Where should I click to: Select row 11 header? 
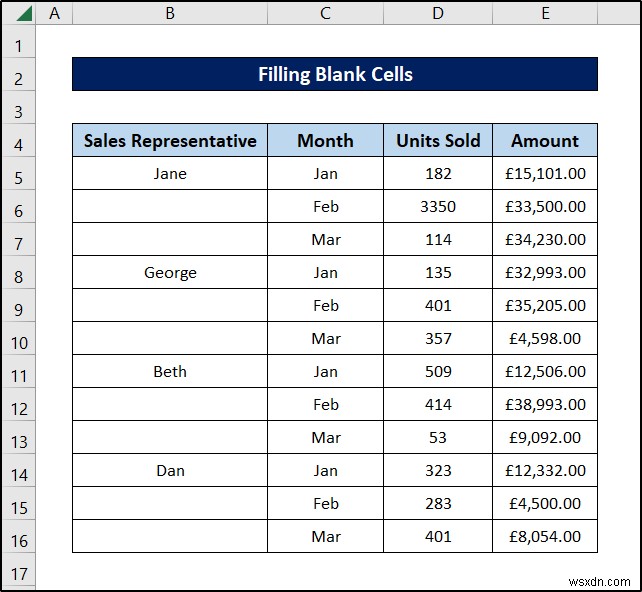18,372
